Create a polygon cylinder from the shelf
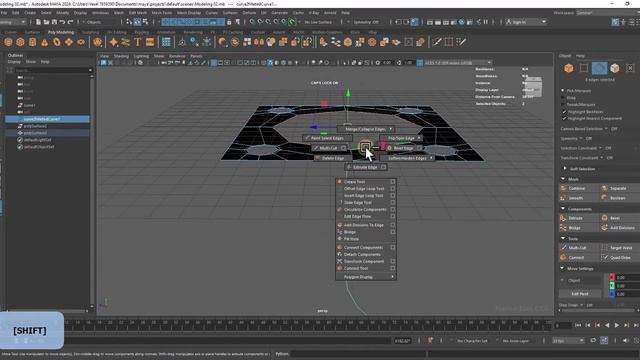Image resolution: width=640 pixels, height=360 pixels. tap(32, 42)
